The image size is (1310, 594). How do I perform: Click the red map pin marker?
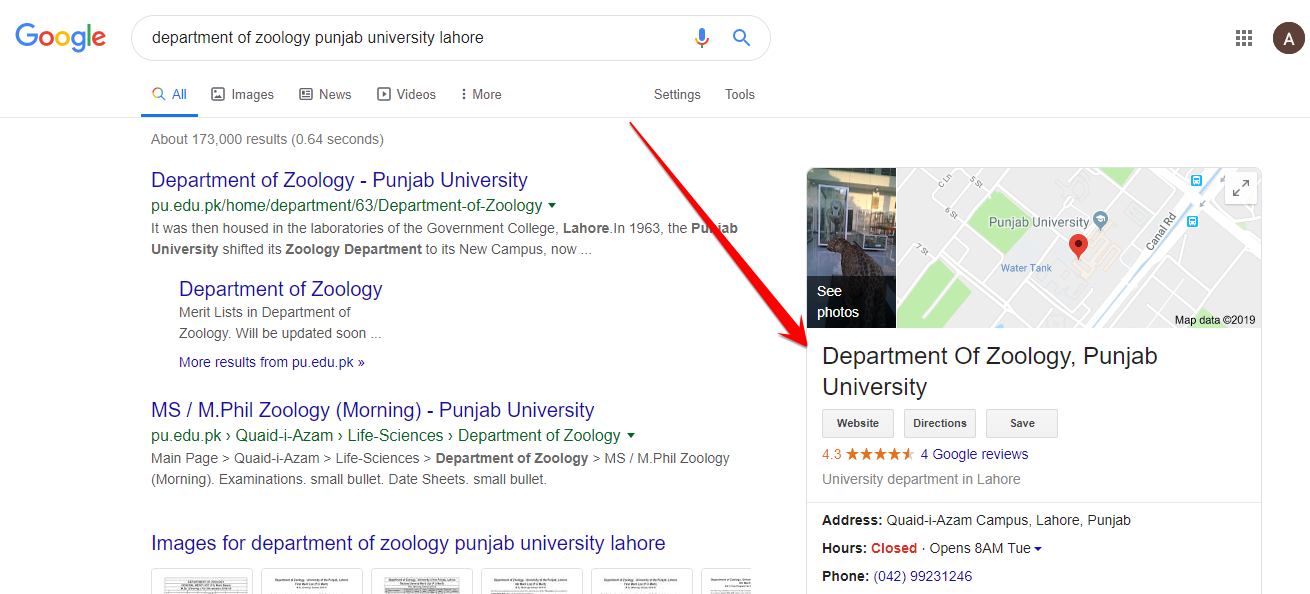(x=1078, y=247)
